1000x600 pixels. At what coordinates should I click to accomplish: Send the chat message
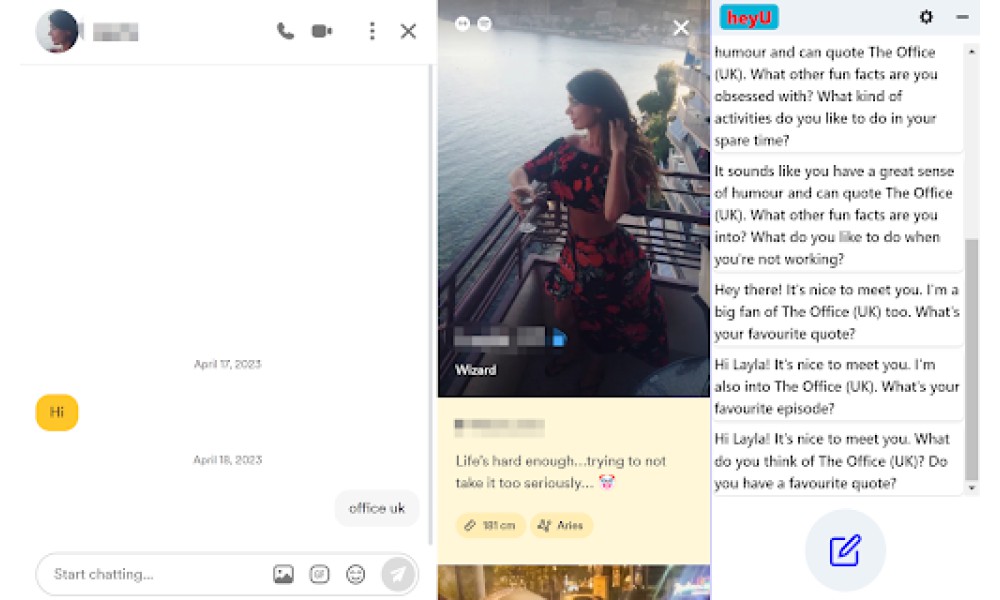[x=397, y=574]
